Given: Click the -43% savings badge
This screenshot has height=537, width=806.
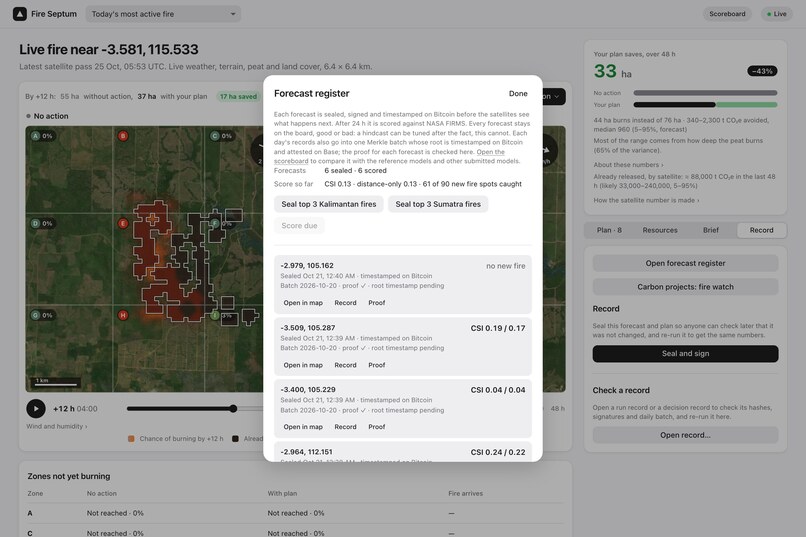Looking at the screenshot, I should (762, 71).
